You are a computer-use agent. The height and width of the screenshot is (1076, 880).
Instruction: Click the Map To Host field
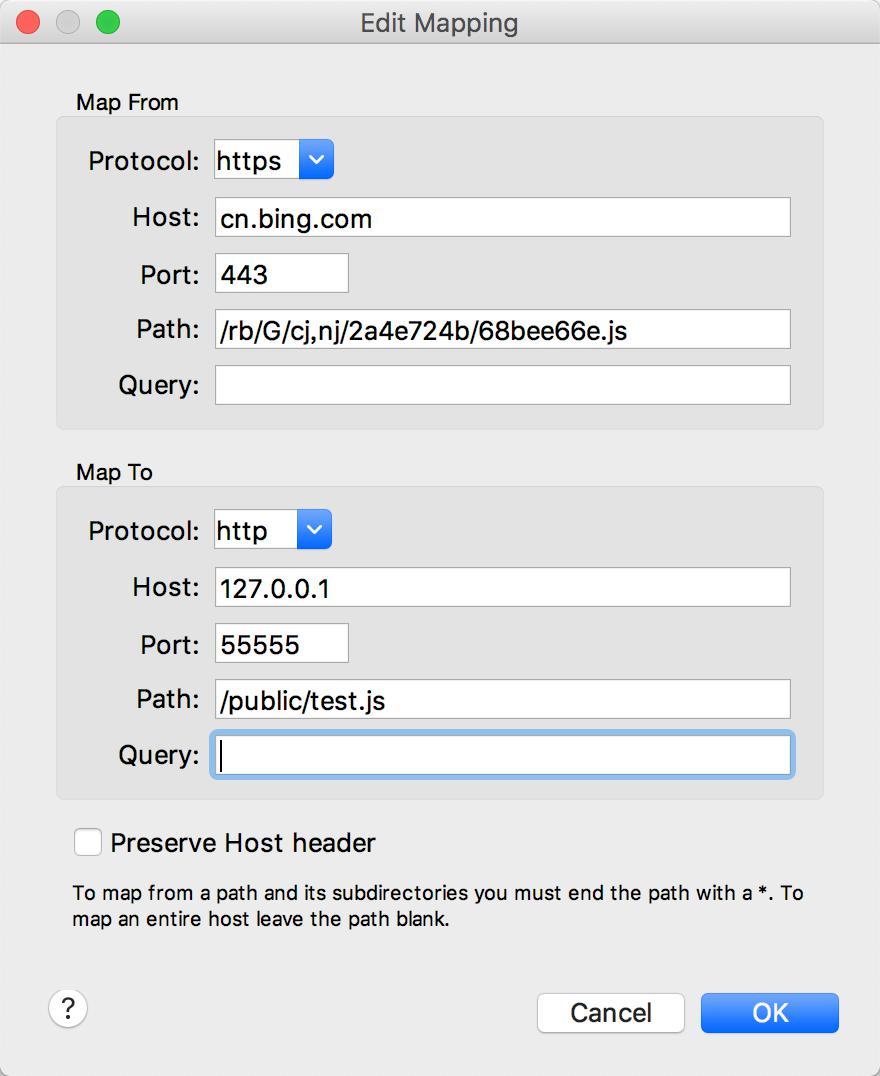click(502, 588)
